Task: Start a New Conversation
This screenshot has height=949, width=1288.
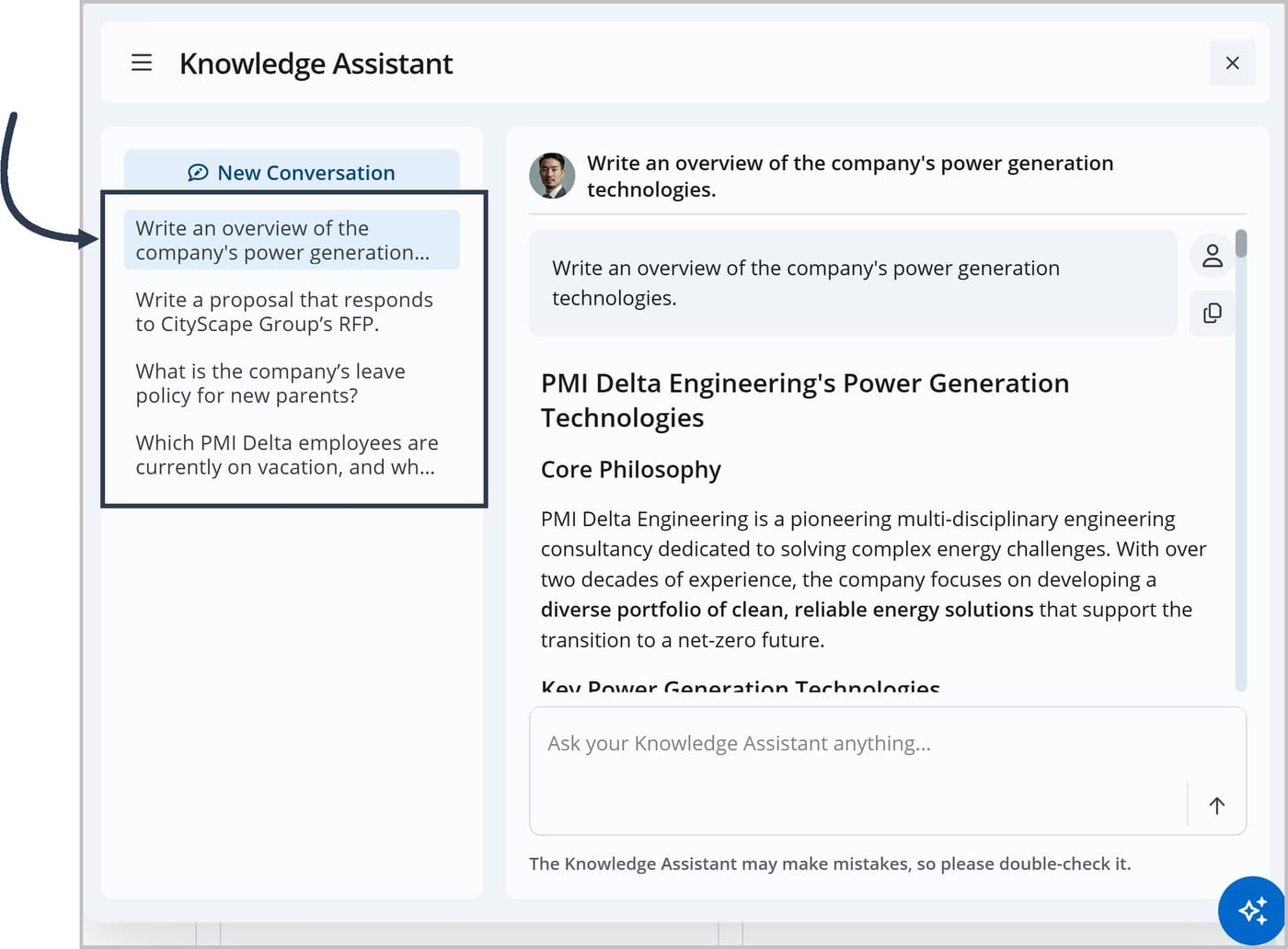Action: [x=292, y=172]
